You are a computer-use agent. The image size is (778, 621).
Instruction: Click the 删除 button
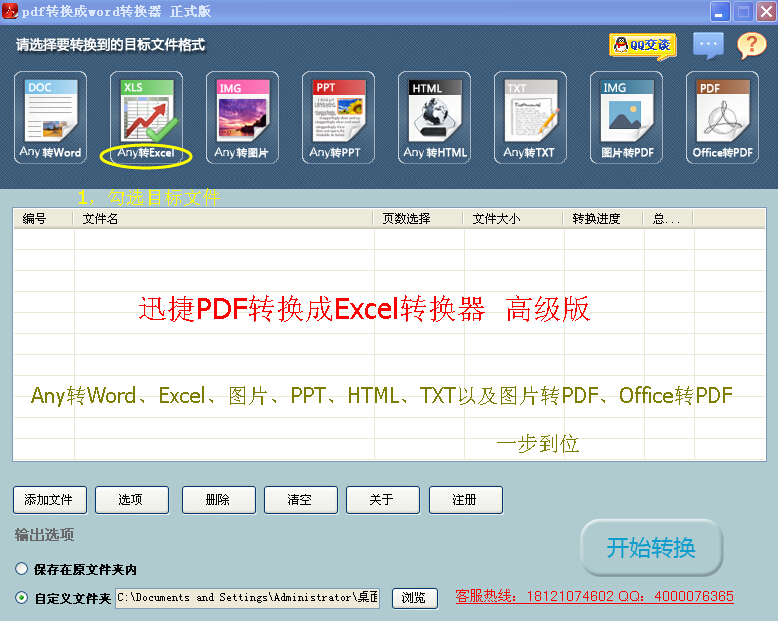pyautogui.click(x=218, y=499)
